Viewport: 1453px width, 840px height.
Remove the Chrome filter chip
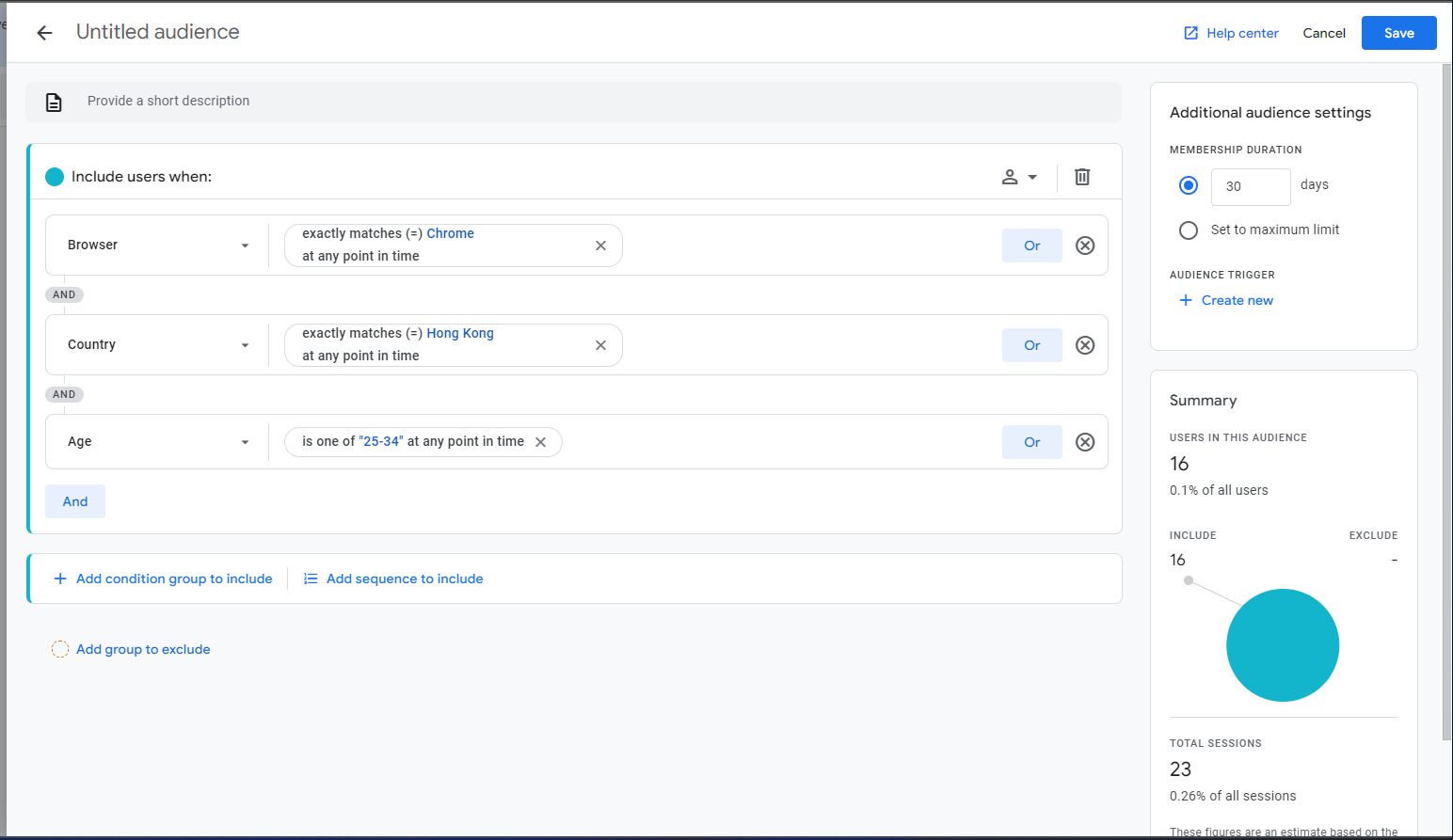[600, 246]
